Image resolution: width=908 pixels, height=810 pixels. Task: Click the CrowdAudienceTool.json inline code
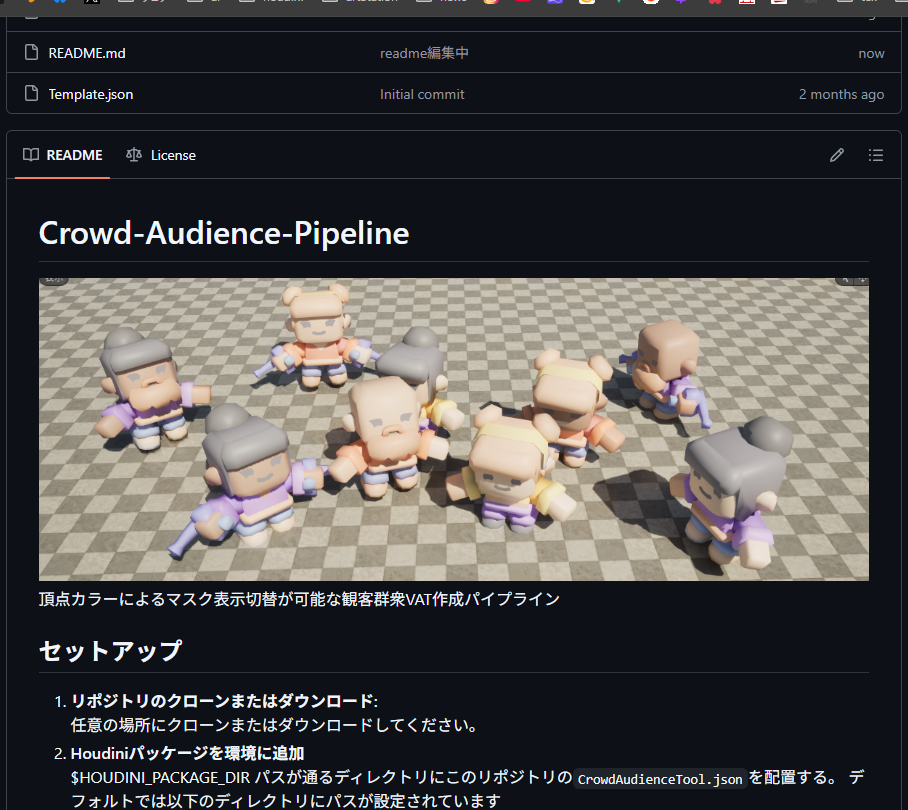[660, 779]
